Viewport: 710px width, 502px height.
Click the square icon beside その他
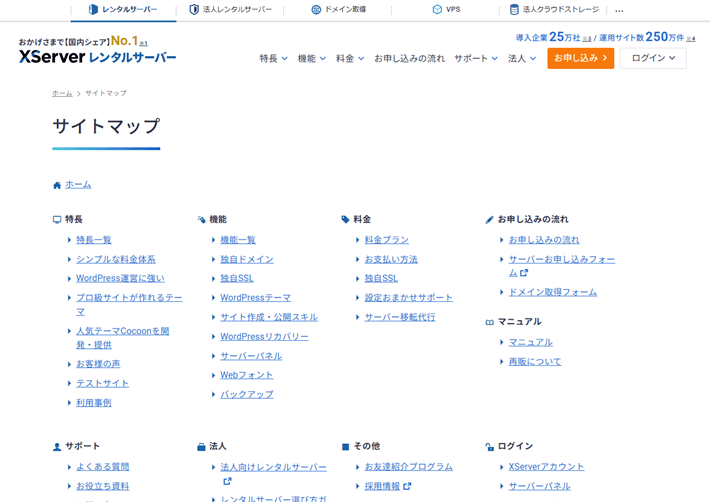point(345,447)
